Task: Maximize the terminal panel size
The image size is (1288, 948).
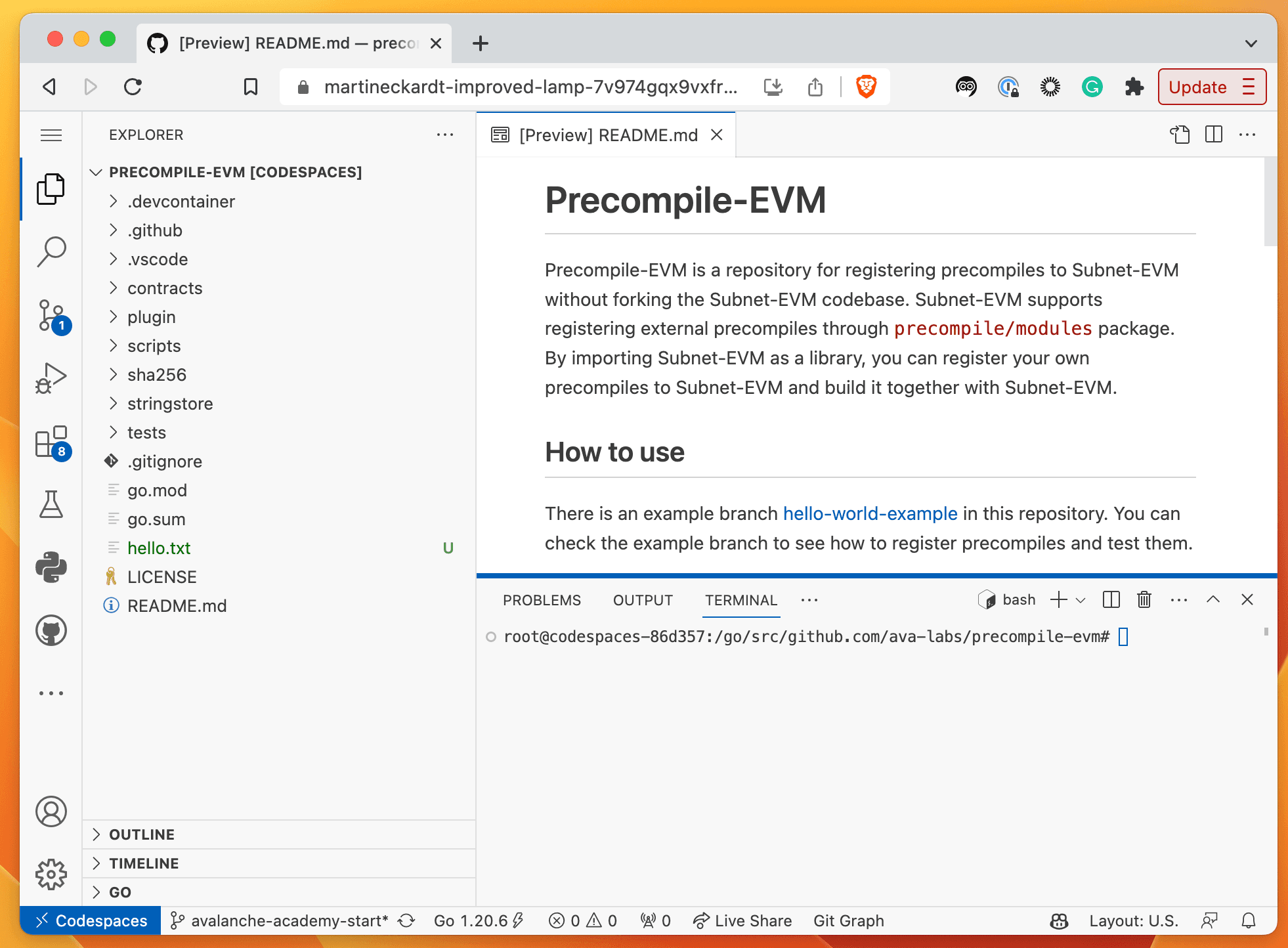Action: (1213, 599)
